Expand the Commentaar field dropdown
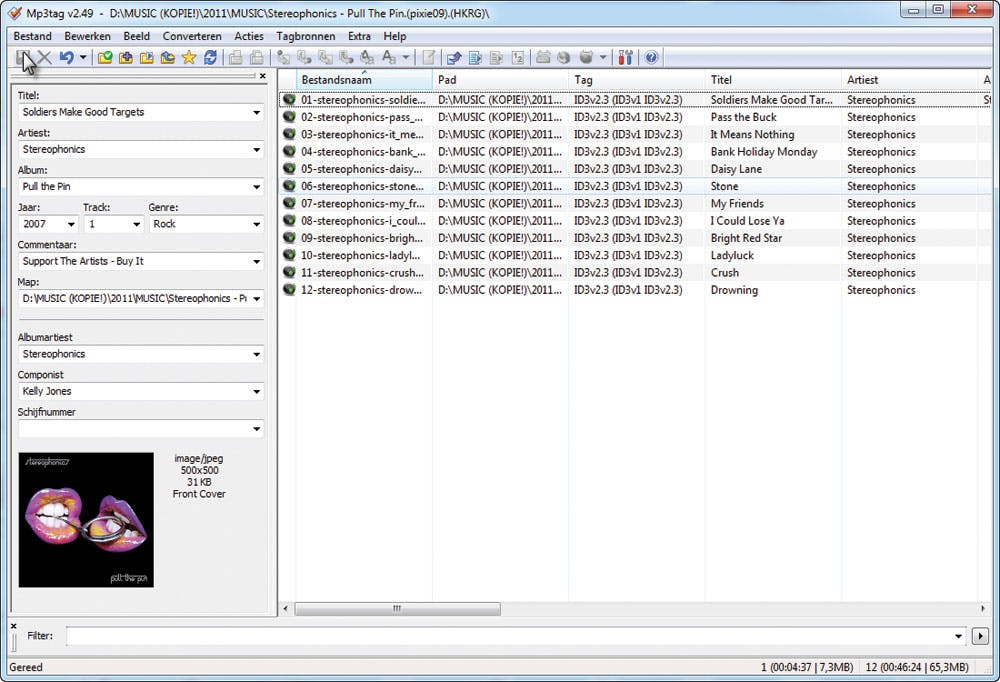 [x=256, y=262]
